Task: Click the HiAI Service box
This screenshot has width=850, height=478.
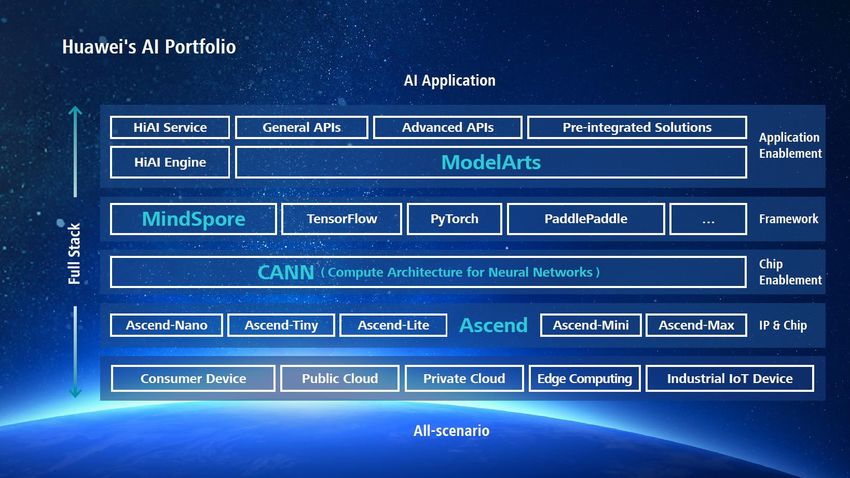Action: pyautogui.click(x=170, y=127)
